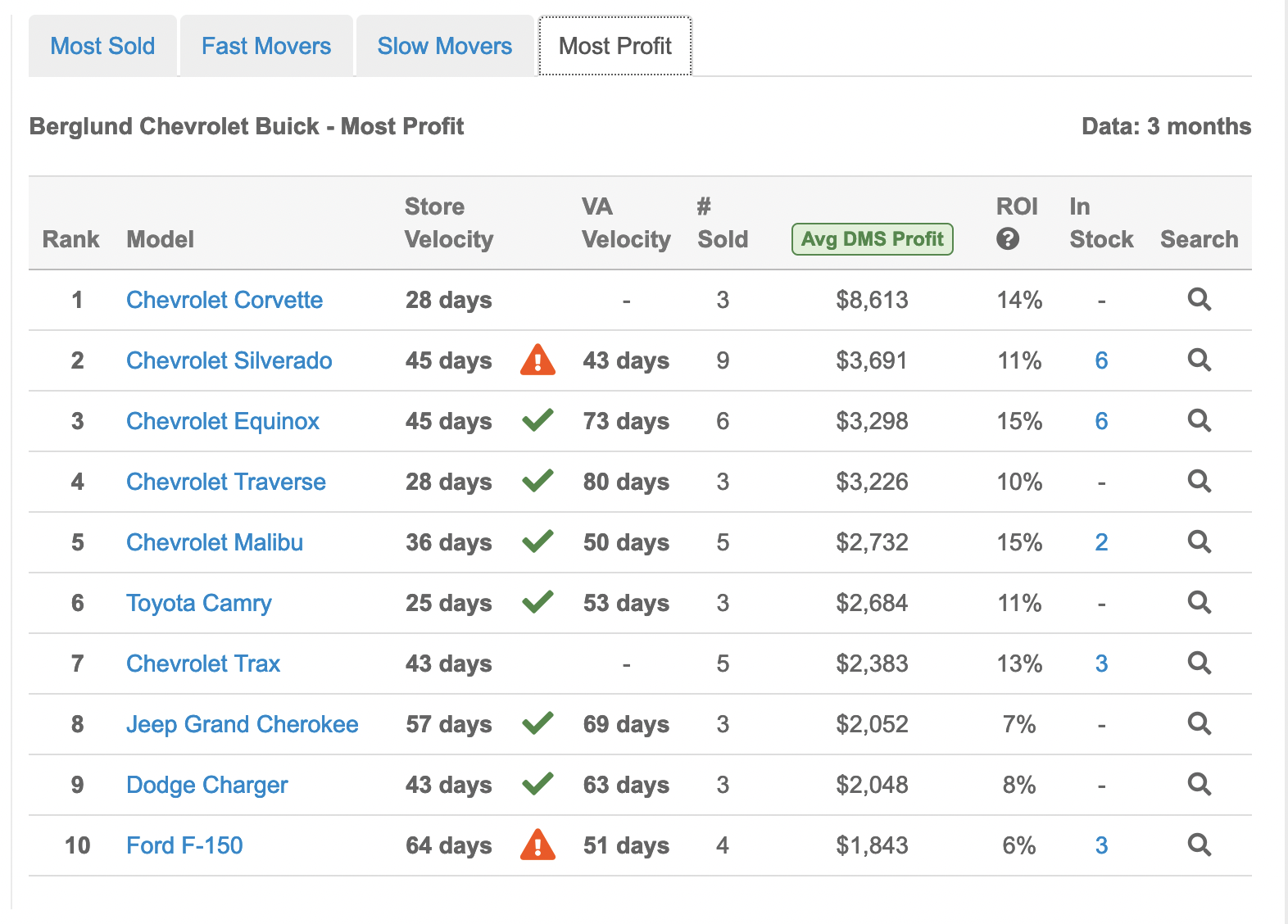The image size is (1288, 924).
Task: Click the ROI help question mark icon
Action: pyautogui.click(x=1008, y=239)
